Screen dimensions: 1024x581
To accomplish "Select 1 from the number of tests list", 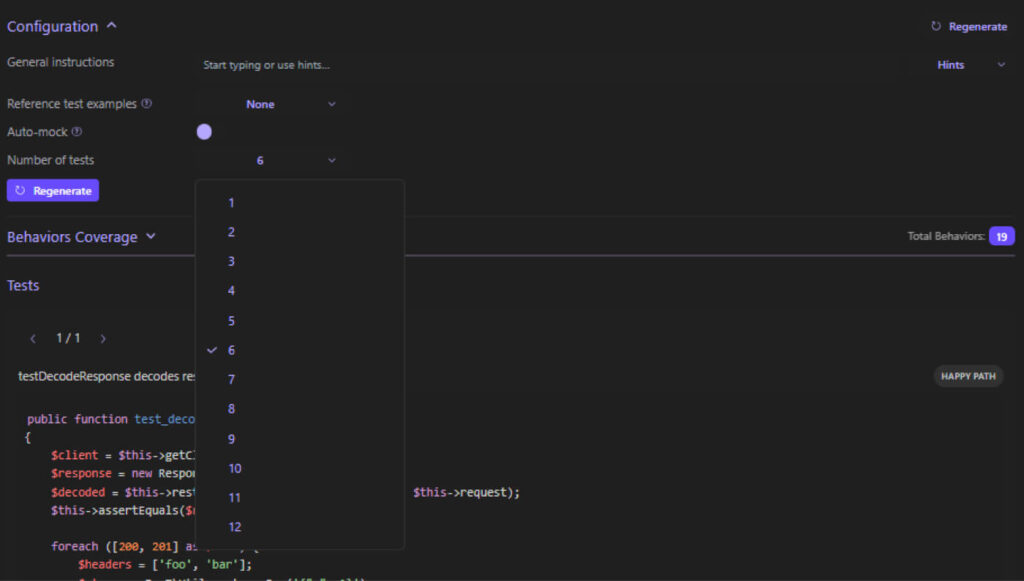I will point(231,202).
